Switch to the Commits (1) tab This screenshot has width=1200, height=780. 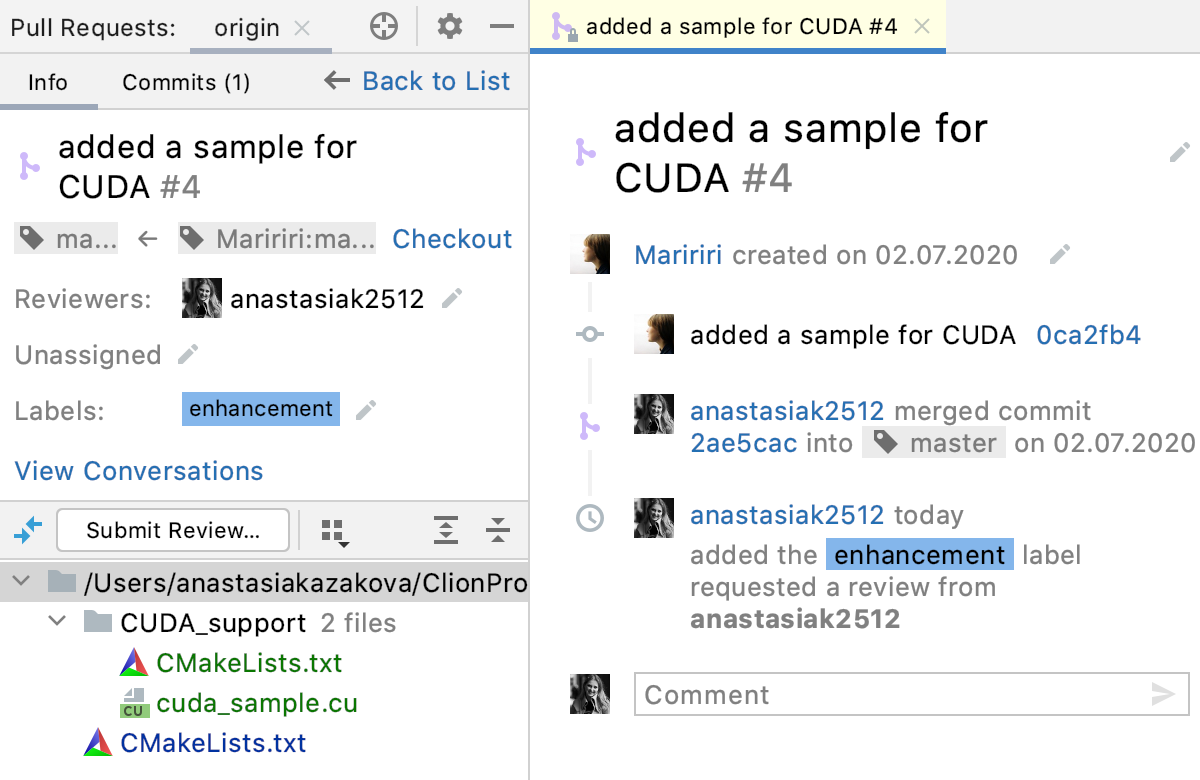pos(186,82)
